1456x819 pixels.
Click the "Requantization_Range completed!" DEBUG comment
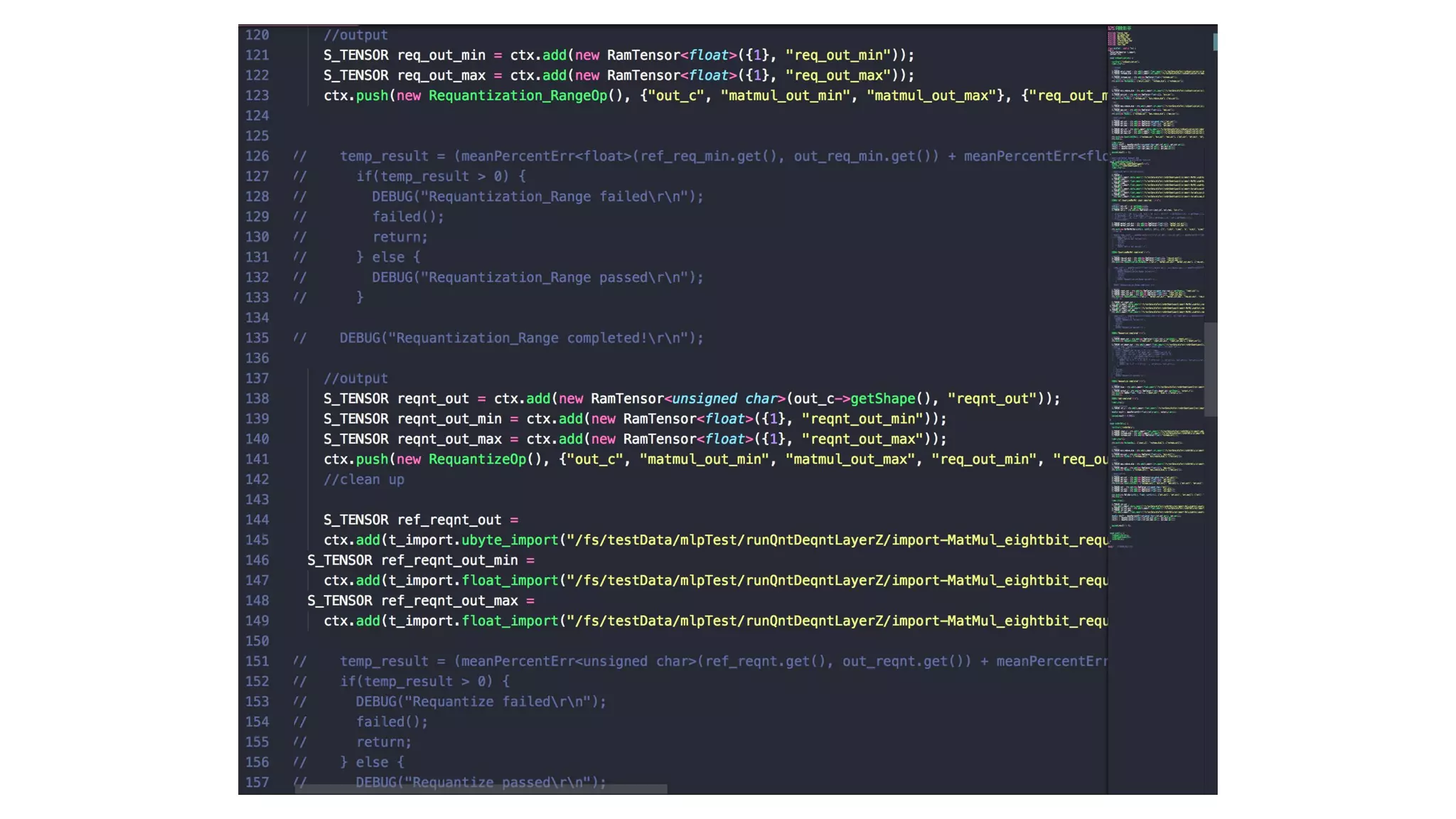521,338
